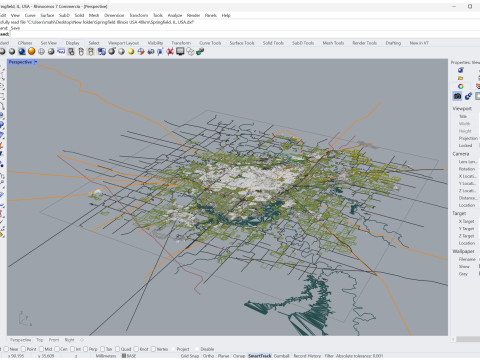Switch to Viewport Layout toolbar tab

click(x=123, y=43)
